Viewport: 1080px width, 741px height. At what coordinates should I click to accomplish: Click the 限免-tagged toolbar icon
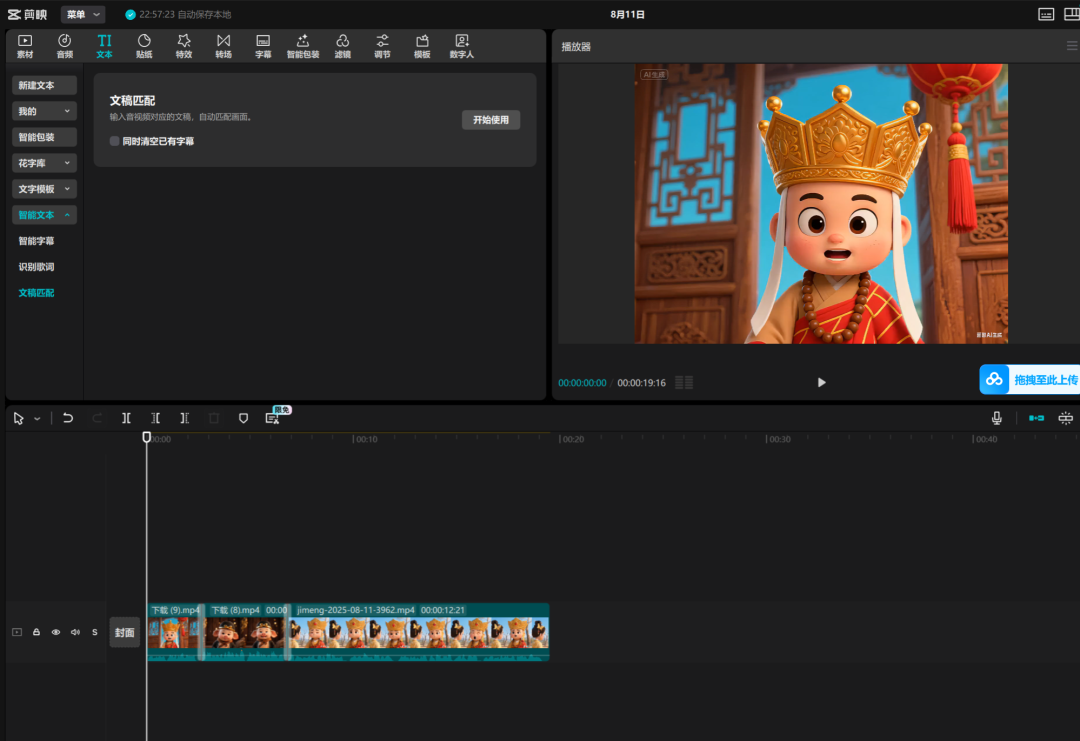[273, 418]
